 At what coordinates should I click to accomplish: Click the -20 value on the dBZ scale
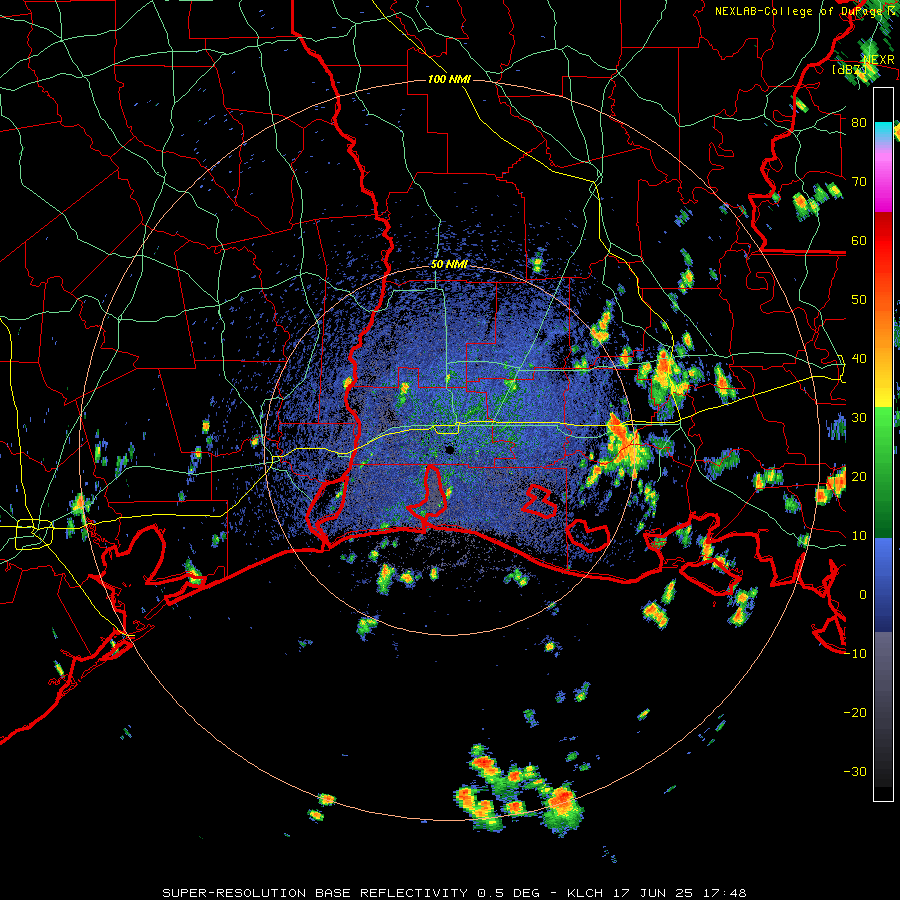tap(855, 713)
